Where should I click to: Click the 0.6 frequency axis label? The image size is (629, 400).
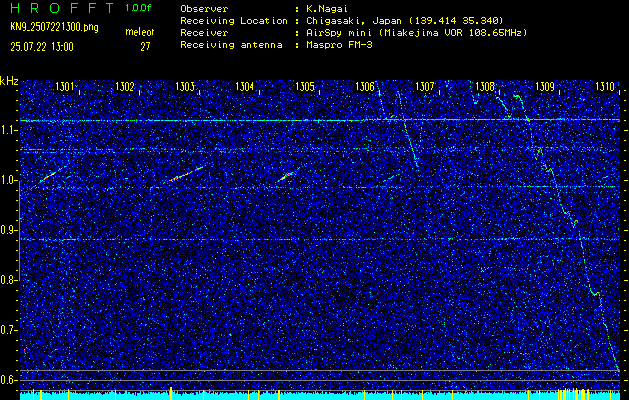coord(7,380)
